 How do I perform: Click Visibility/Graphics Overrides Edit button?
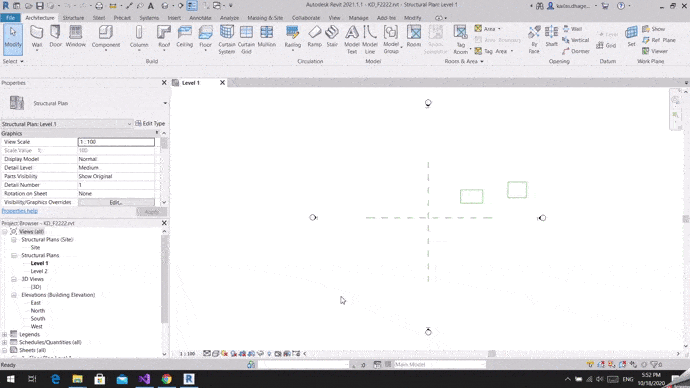[x=116, y=202]
